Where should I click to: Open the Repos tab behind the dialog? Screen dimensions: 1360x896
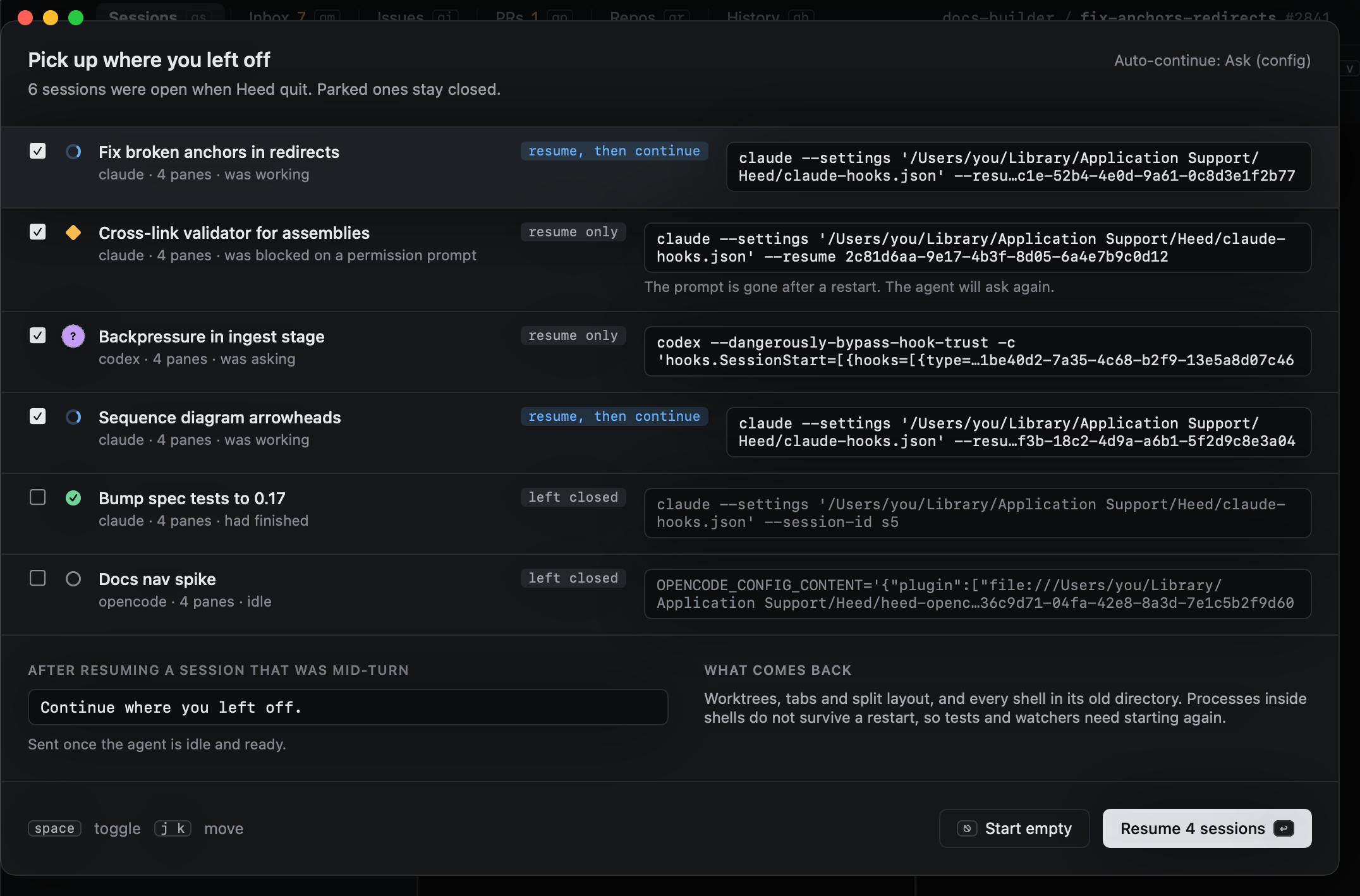pos(648,15)
